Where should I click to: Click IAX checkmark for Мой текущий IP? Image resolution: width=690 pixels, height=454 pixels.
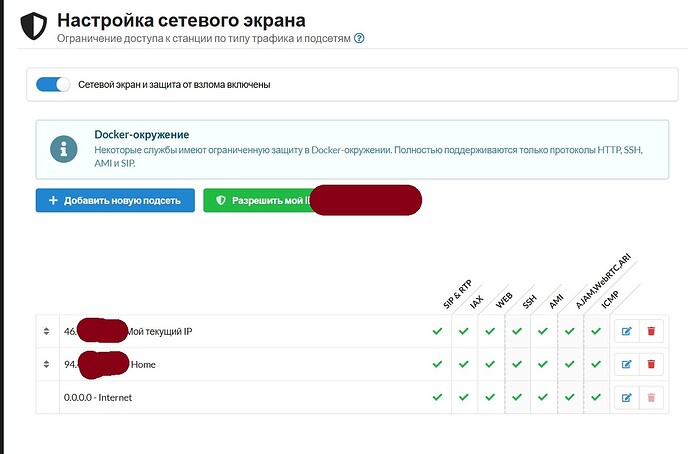pos(464,331)
